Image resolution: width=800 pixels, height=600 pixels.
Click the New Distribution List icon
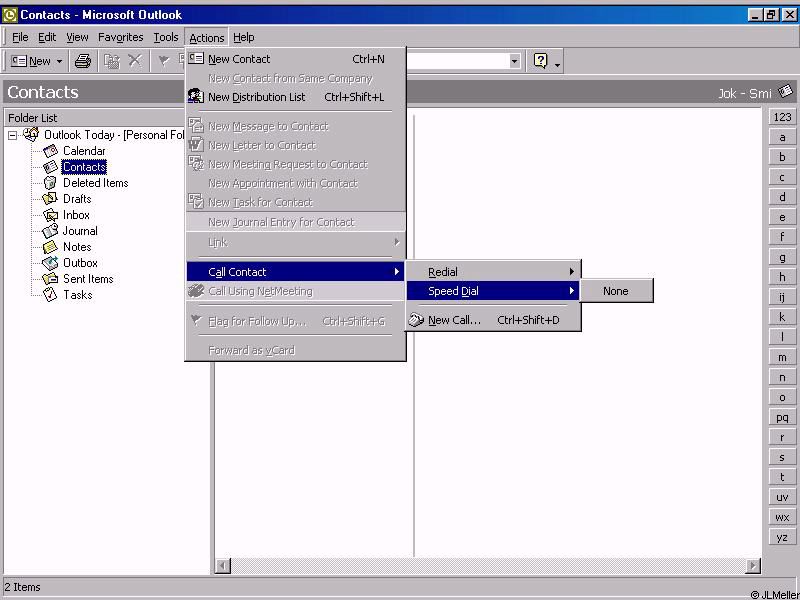click(x=196, y=96)
